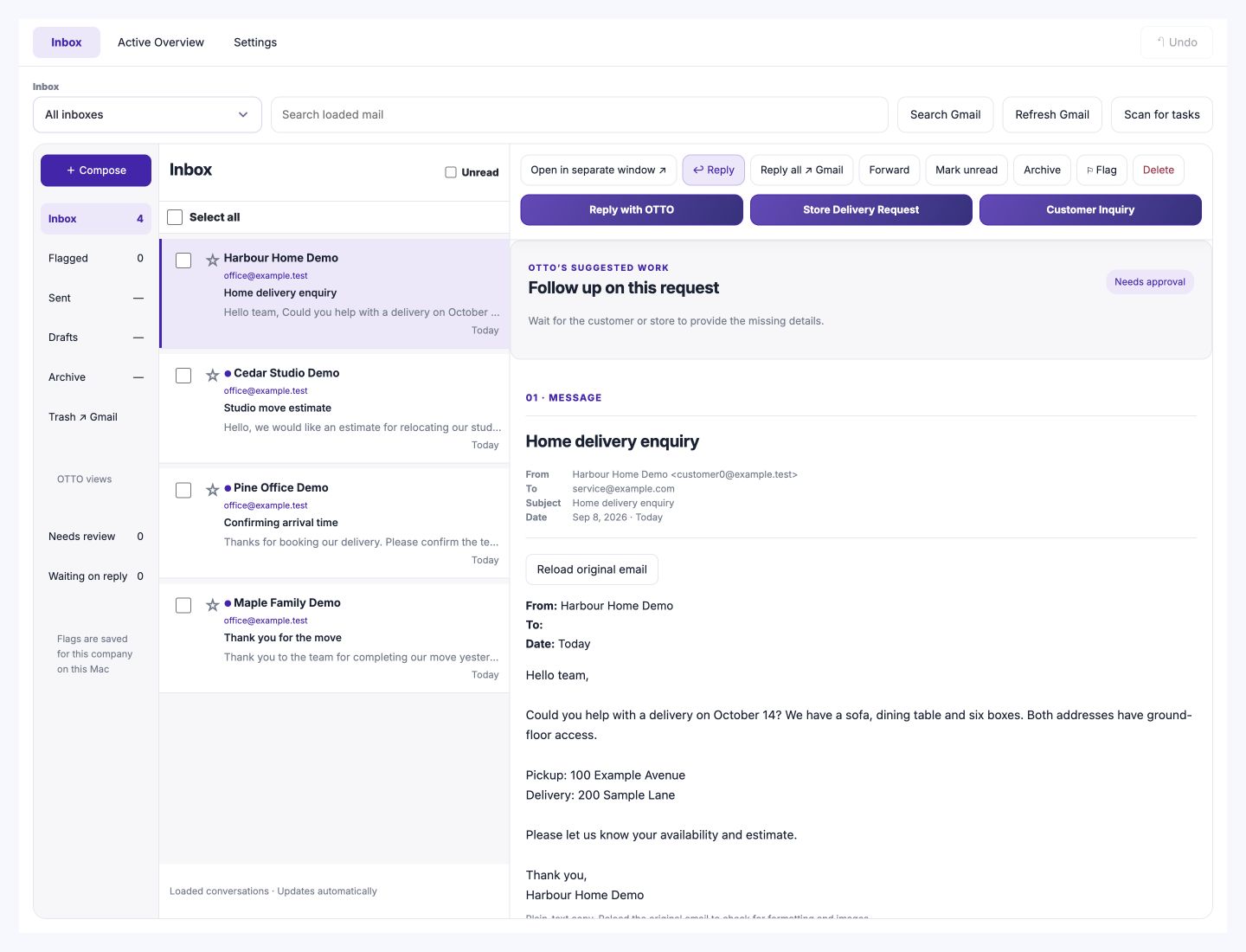Screen dimensions: 1246x952
Task: Check the Select all checkbox
Action: coord(175,217)
